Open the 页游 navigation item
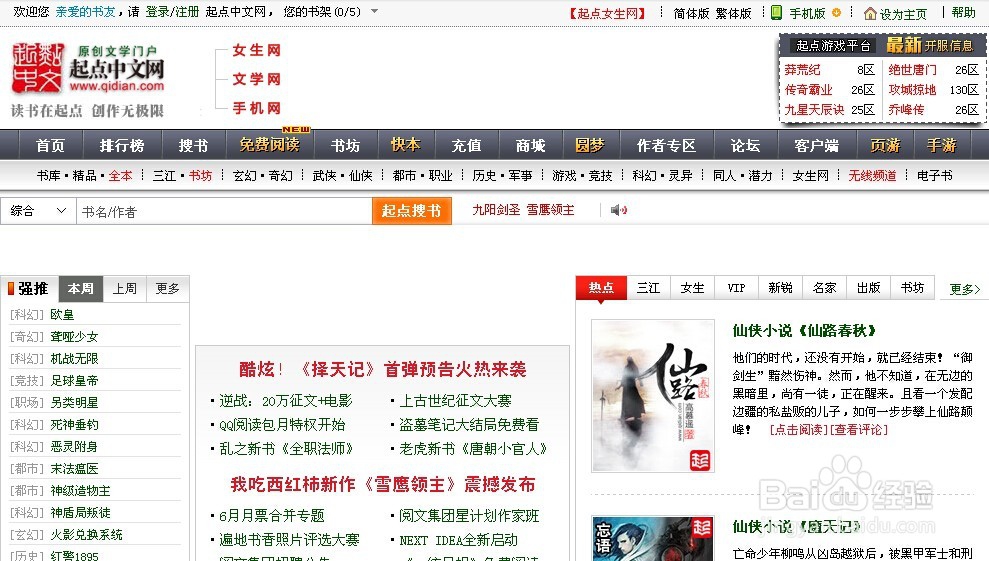This screenshot has height=561, width=989. tap(885, 145)
